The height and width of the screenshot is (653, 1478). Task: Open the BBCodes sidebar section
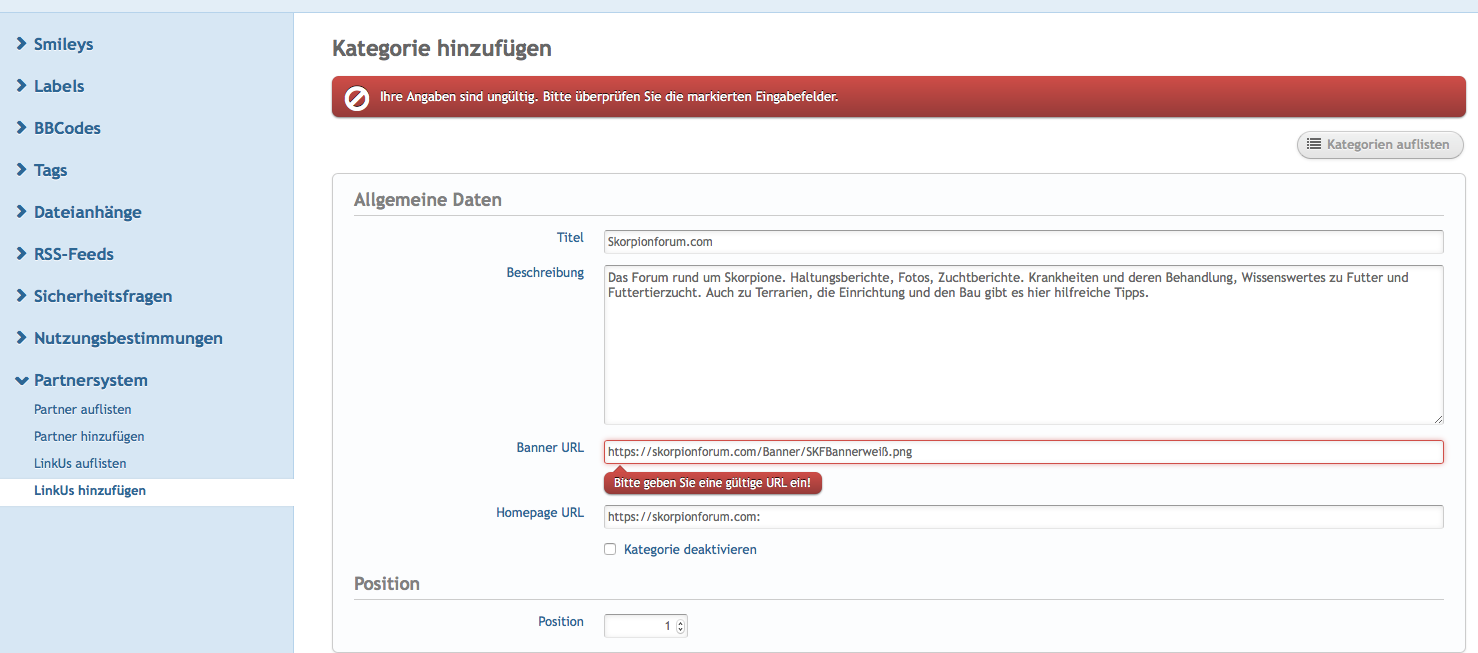[x=67, y=128]
